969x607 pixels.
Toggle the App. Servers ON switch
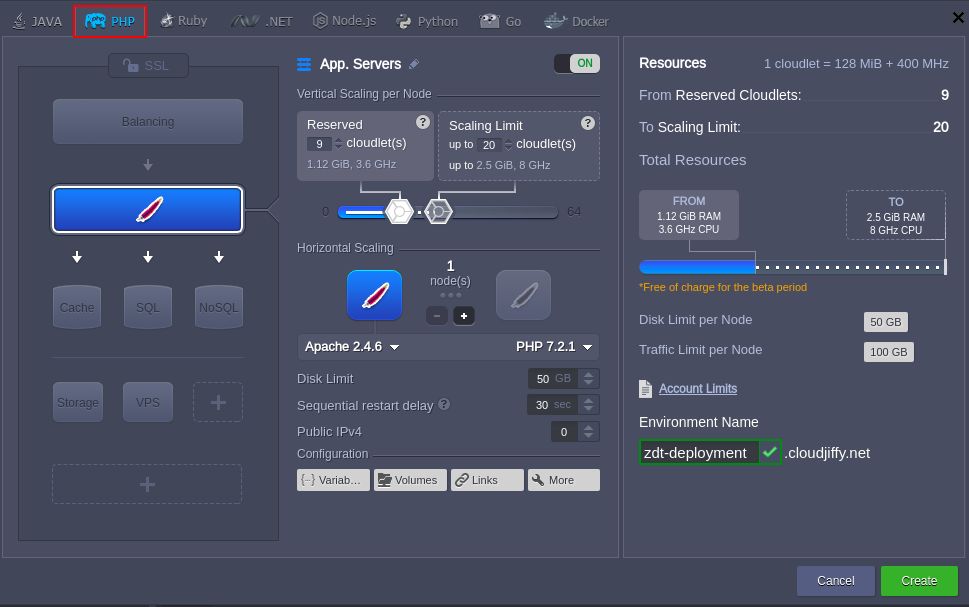[577, 63]
